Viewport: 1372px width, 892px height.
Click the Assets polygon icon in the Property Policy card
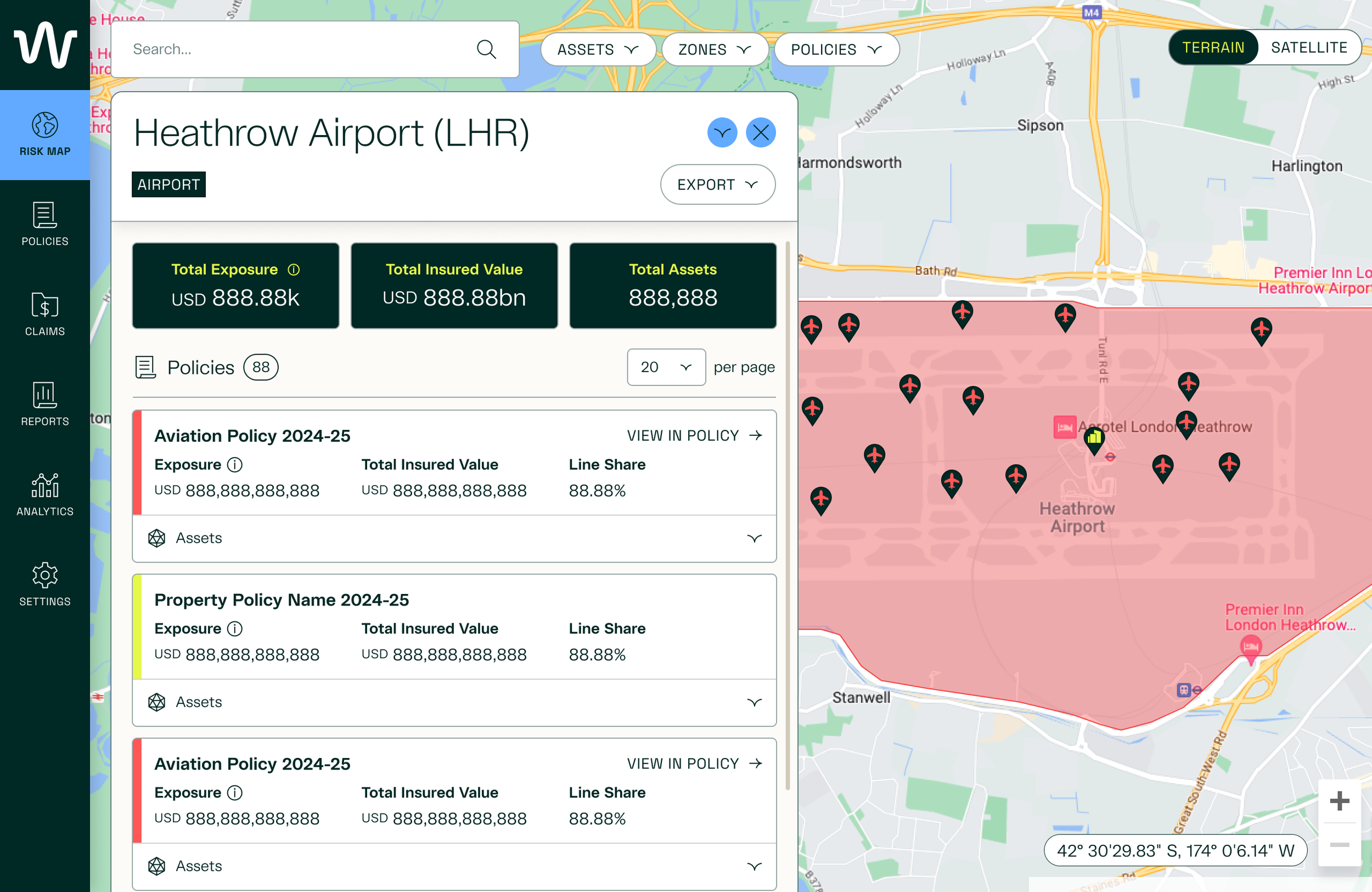tap(157, 702)
